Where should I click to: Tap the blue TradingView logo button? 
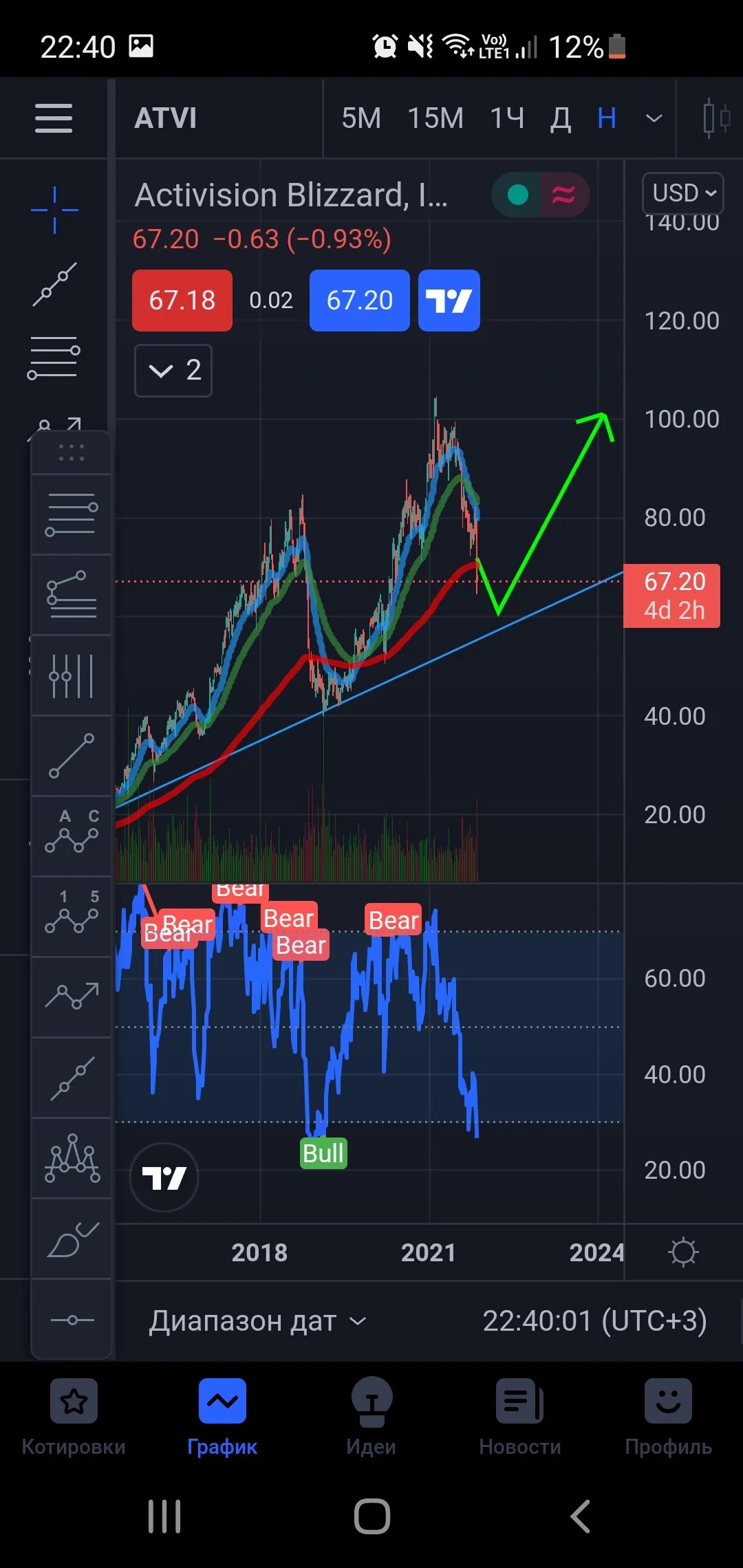click(x=449, y=301)
